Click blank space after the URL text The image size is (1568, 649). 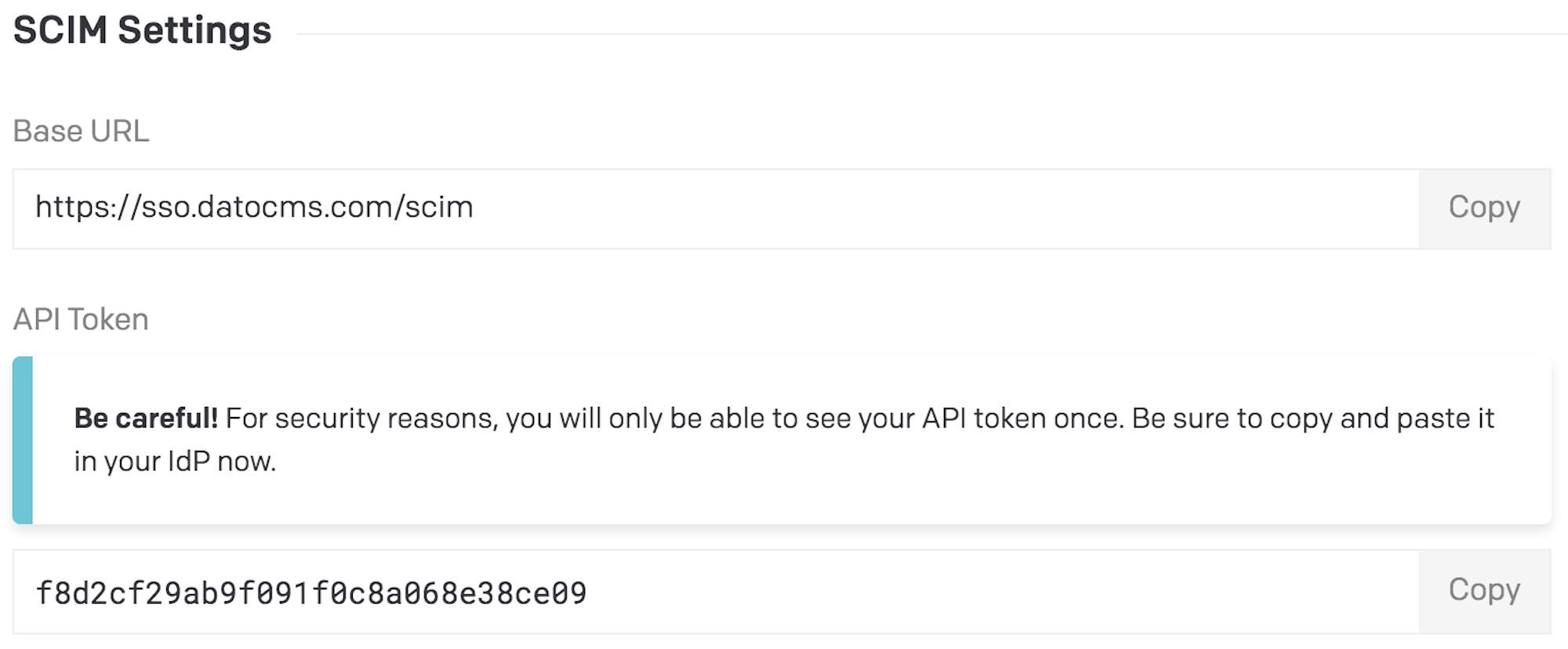(x=941, y=208)
